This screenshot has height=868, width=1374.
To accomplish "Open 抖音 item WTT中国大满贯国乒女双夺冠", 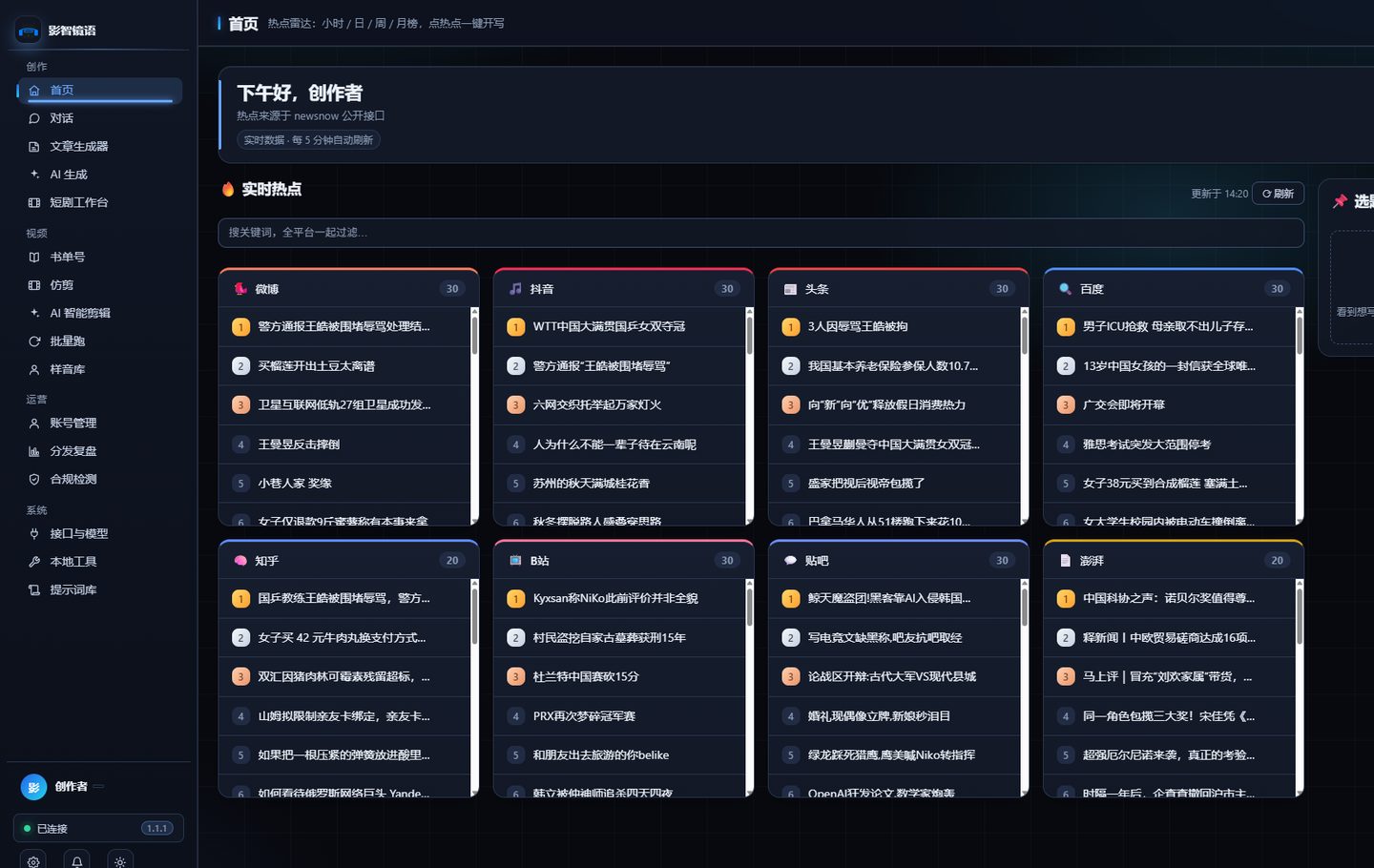I will tap(619, 326).
